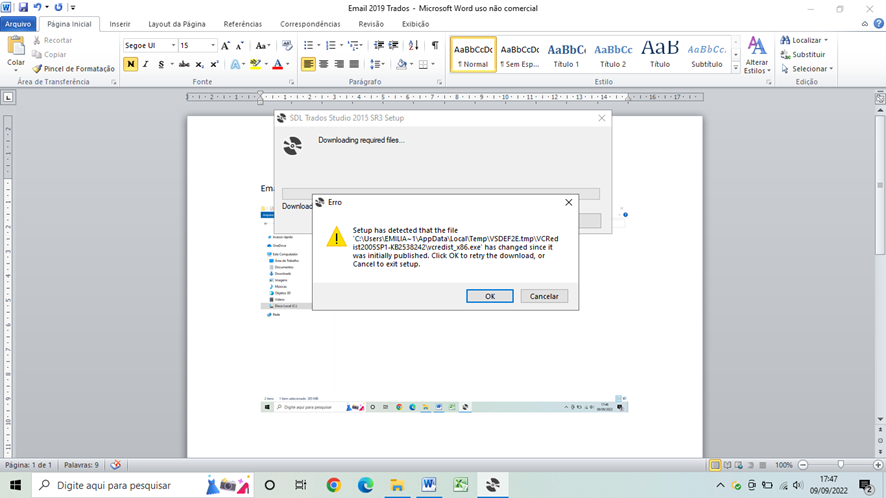Click Pincel de Formatação format painter
Viewport: 886px width, 498px height.
73,68
